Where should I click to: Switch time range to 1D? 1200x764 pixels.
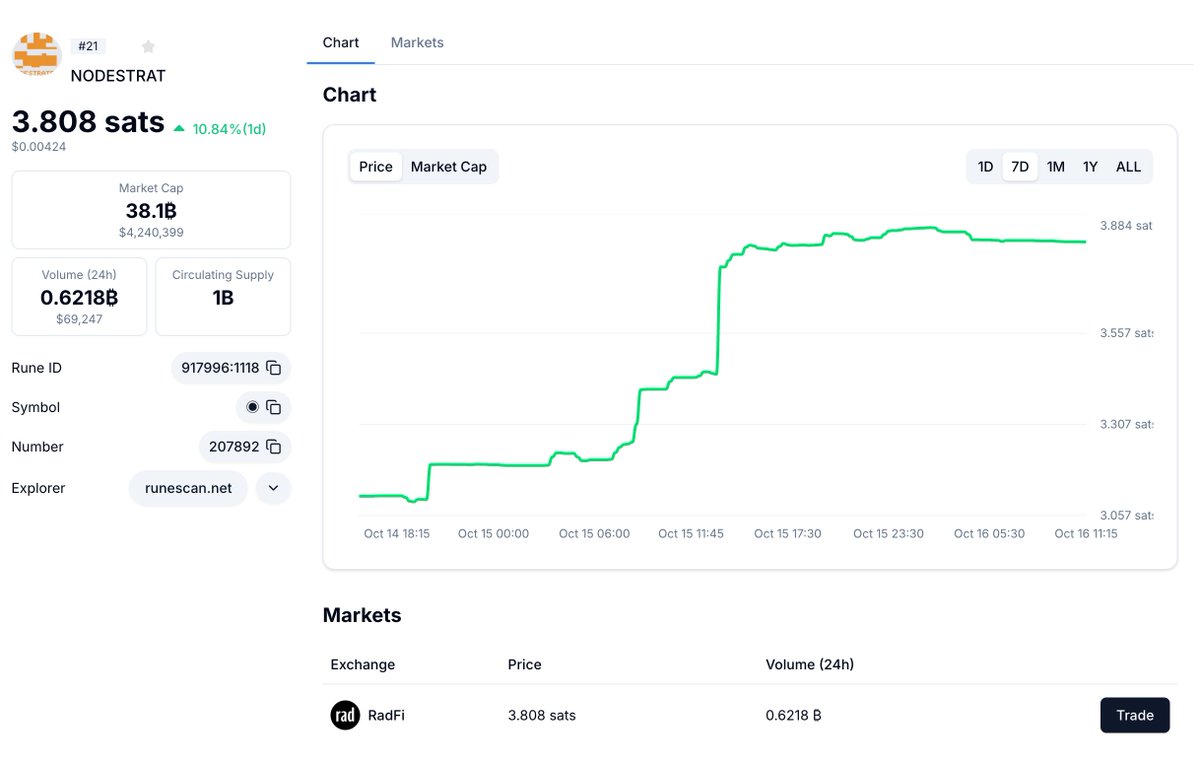[x=985, y=166]
